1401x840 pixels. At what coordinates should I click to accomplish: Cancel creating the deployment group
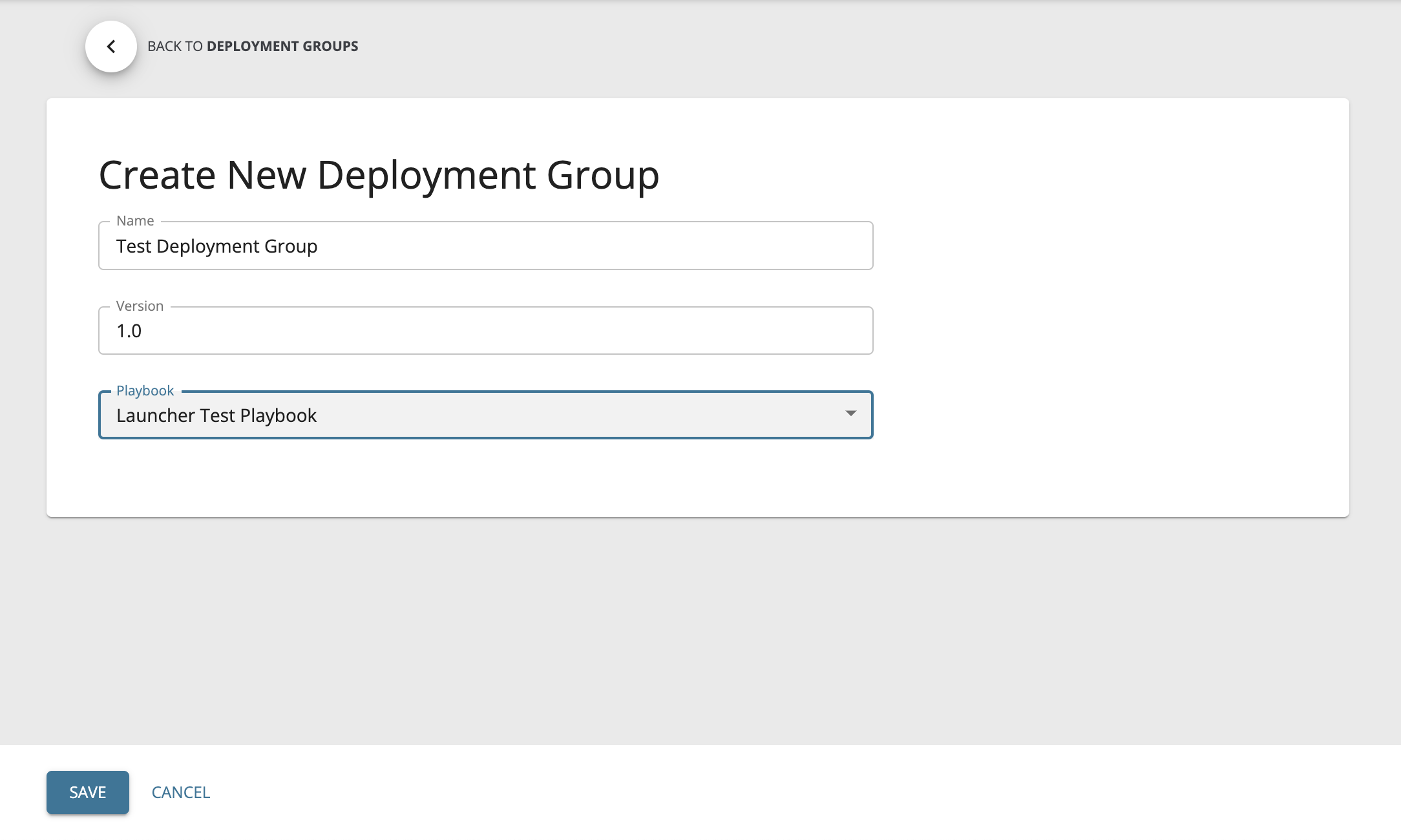tap(181, 792)
